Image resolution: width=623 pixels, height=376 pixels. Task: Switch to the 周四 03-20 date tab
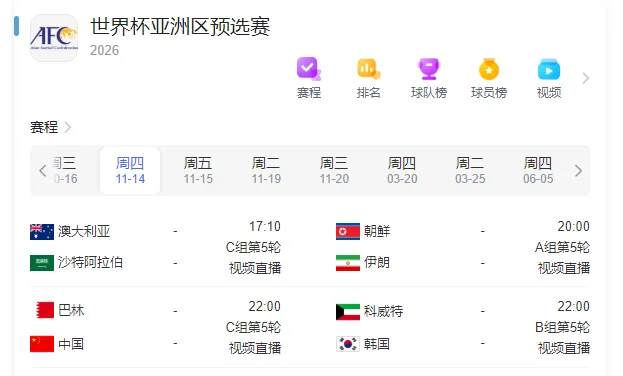(402, 171)
